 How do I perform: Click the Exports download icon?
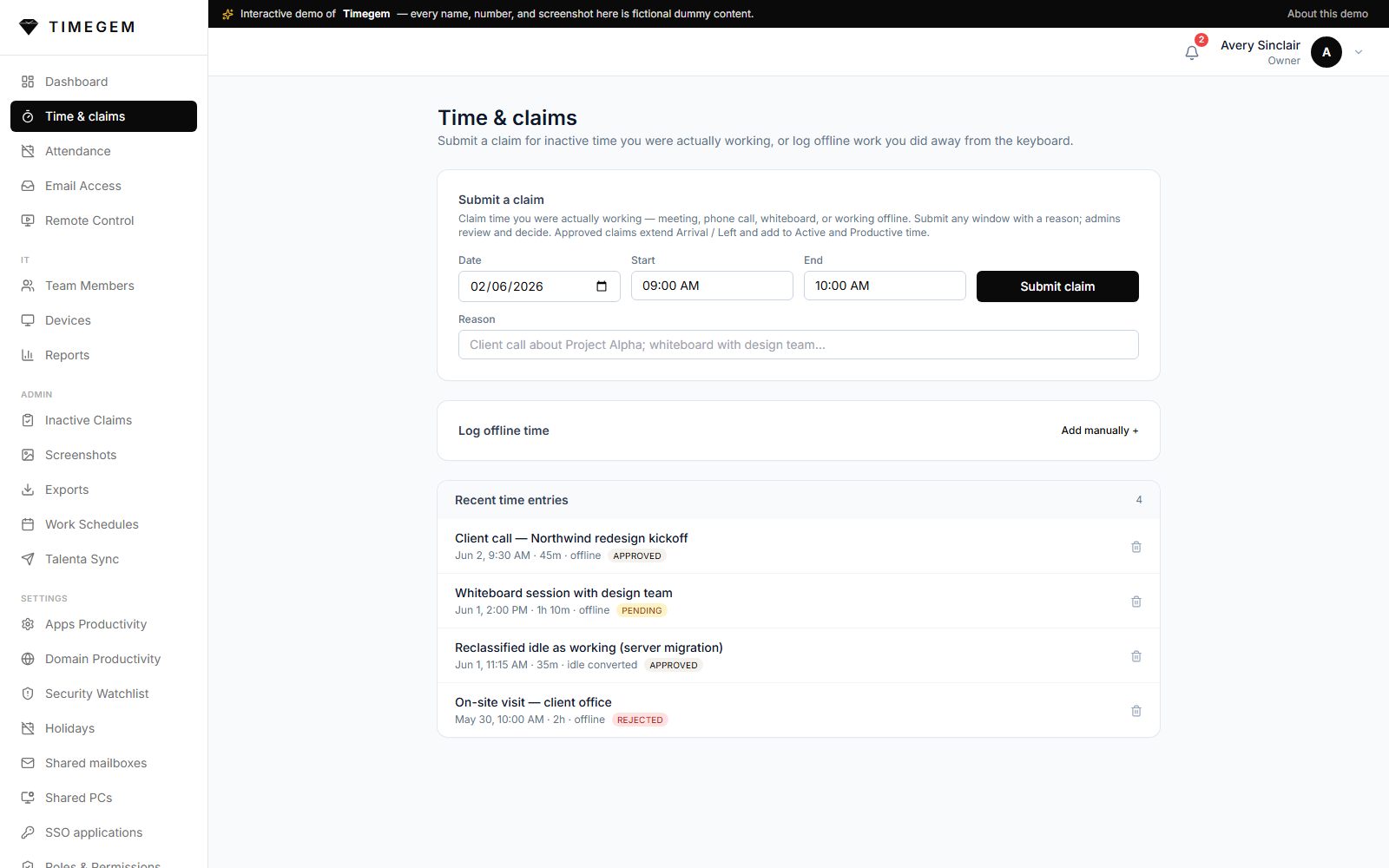click(x=28, y=490)
